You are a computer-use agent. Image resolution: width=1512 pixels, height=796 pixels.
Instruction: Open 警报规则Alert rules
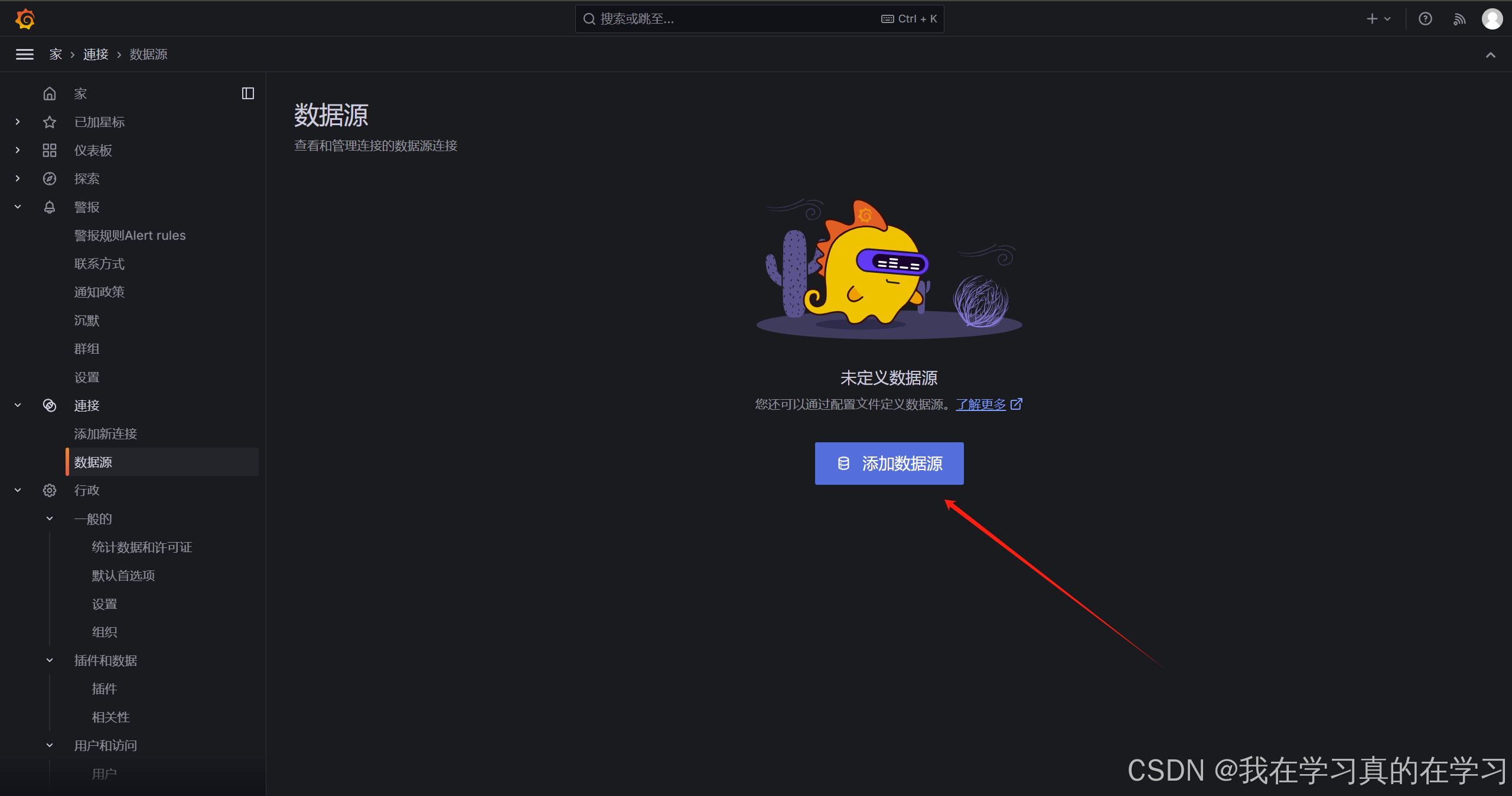click(x=130, y=235)
